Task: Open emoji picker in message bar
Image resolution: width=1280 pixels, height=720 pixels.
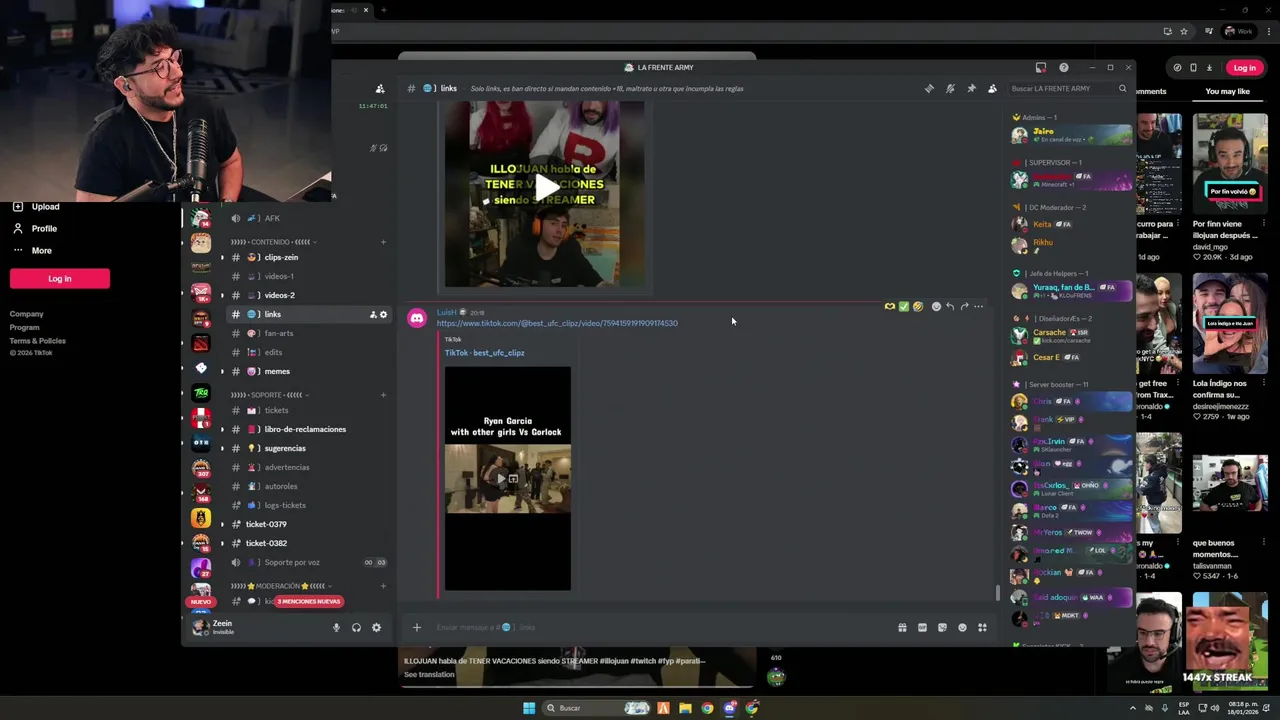Action: click(x=962, y=627)
